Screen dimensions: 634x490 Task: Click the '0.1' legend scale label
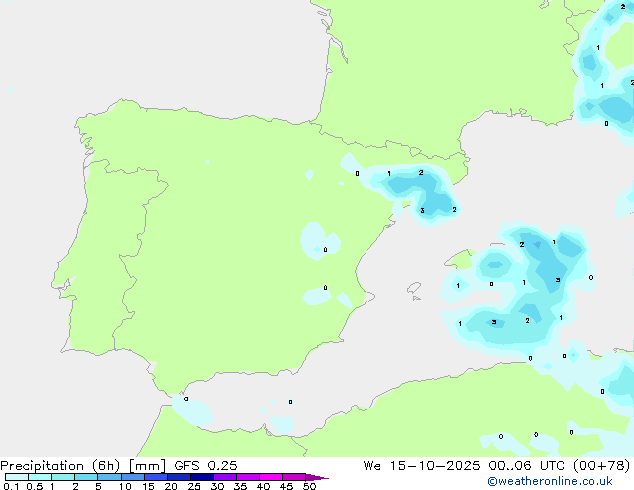11,486
